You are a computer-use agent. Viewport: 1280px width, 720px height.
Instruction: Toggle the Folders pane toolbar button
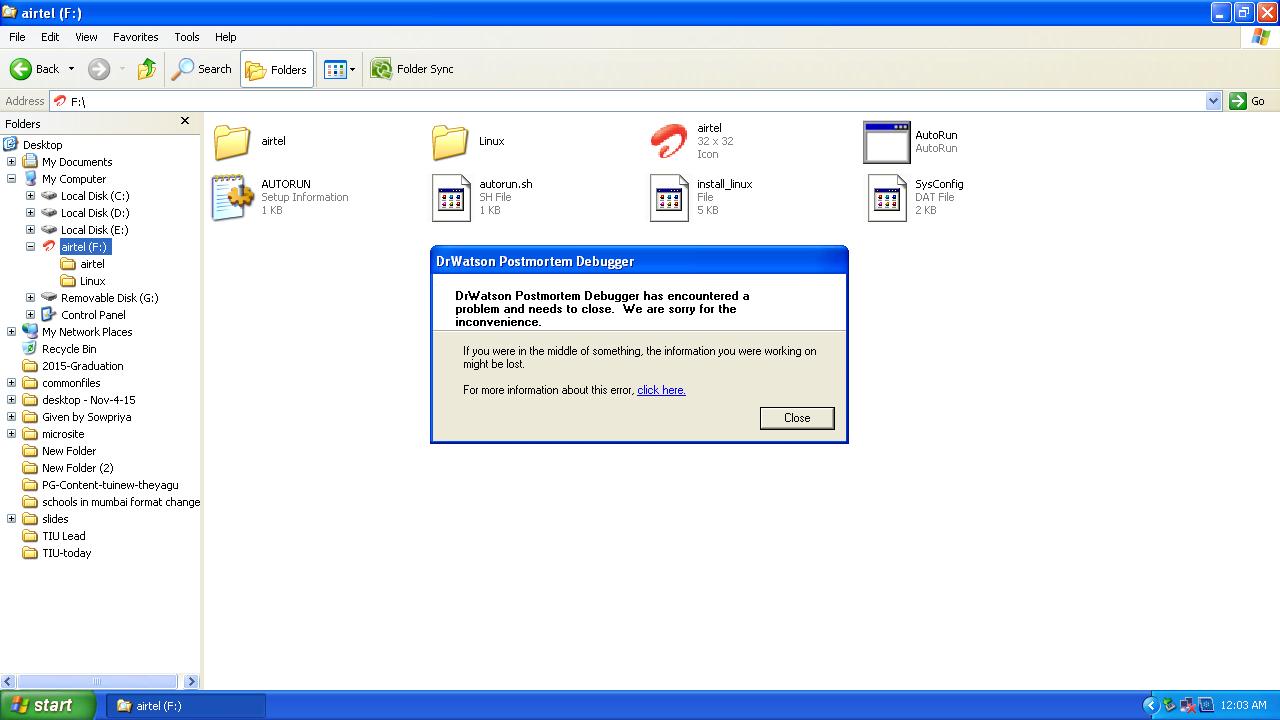[x=277, y=69]
